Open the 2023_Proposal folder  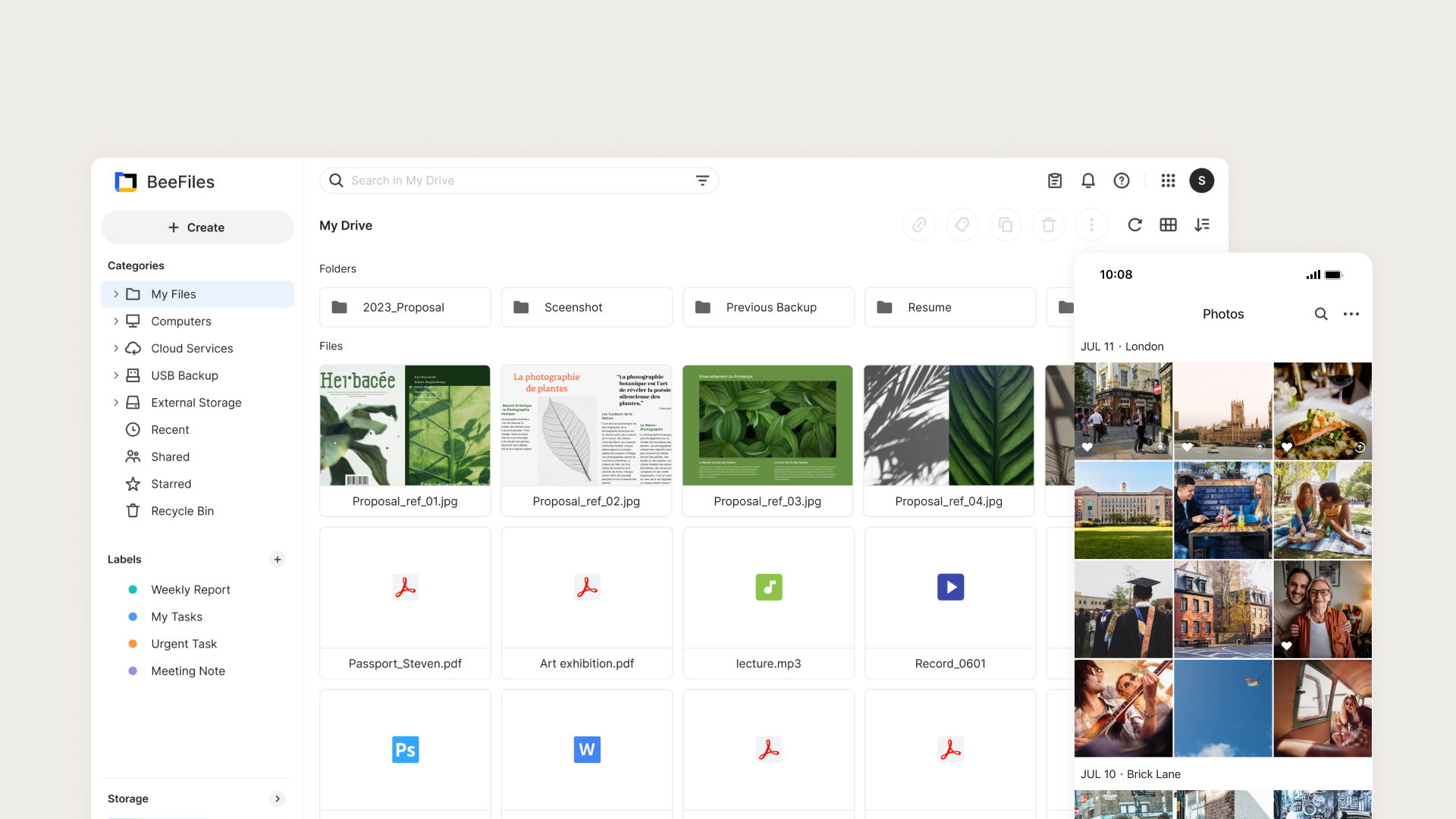click(x=405, y=307)
